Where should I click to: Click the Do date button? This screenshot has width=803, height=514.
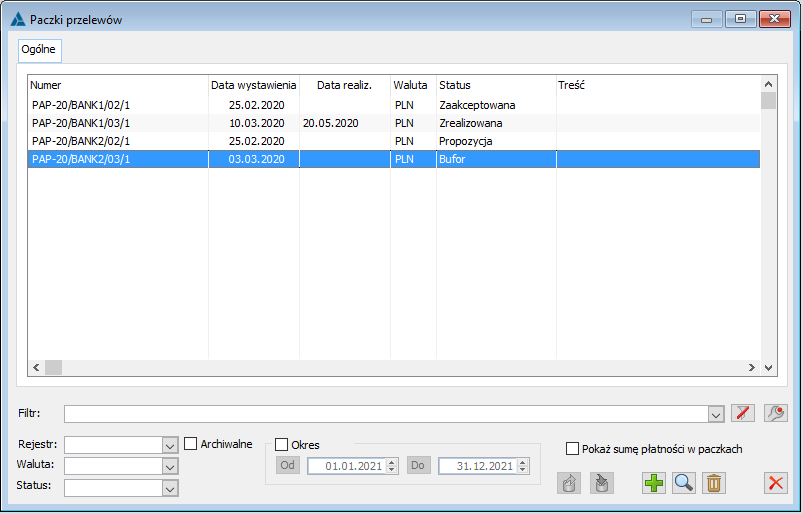click(x=418, y=465)
